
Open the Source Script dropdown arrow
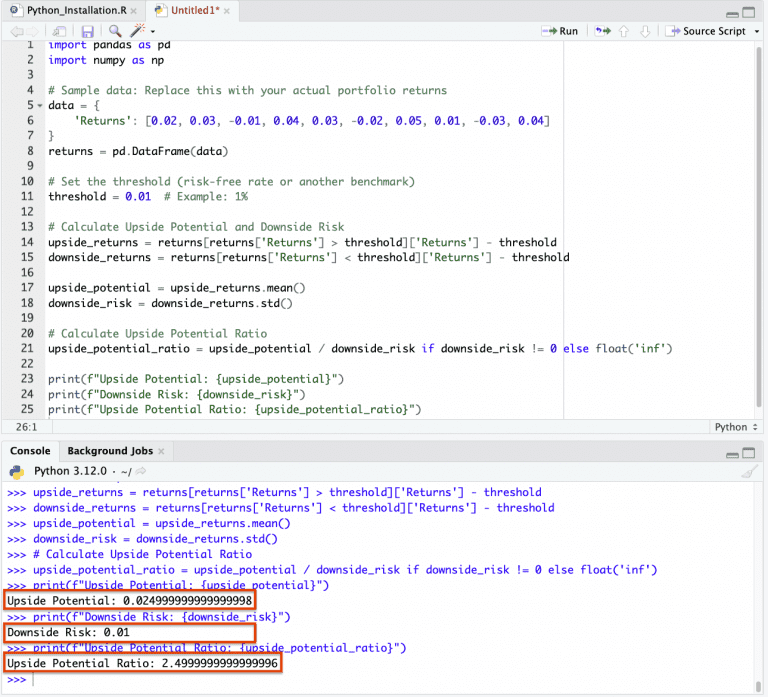757,31
